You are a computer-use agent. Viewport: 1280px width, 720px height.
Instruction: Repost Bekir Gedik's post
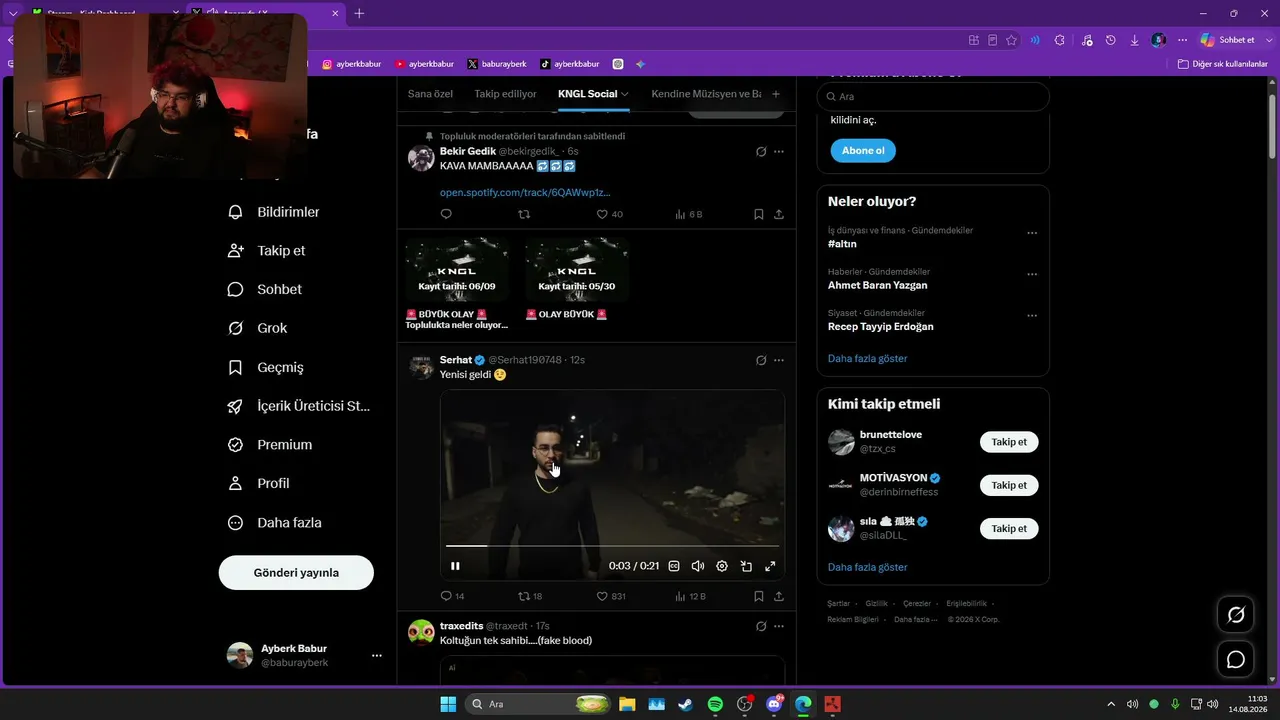coord(524,214)
